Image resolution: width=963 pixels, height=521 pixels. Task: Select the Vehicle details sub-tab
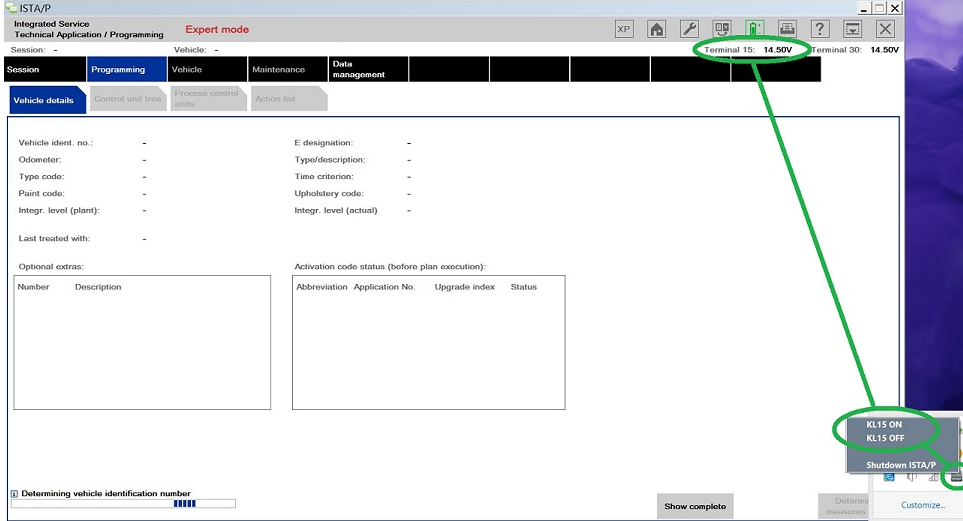(47, 100)
